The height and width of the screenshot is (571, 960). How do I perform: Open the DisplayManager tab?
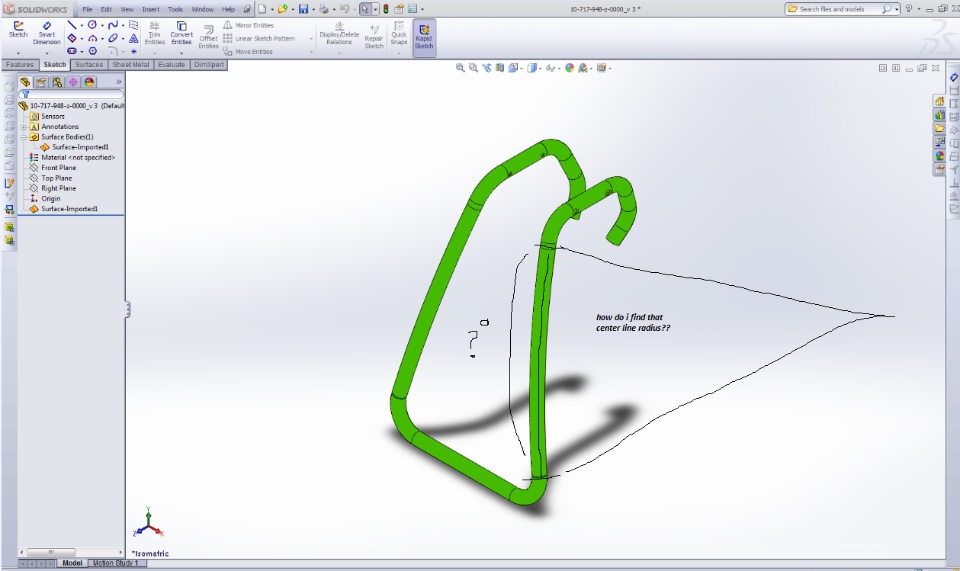click(89, 81)
